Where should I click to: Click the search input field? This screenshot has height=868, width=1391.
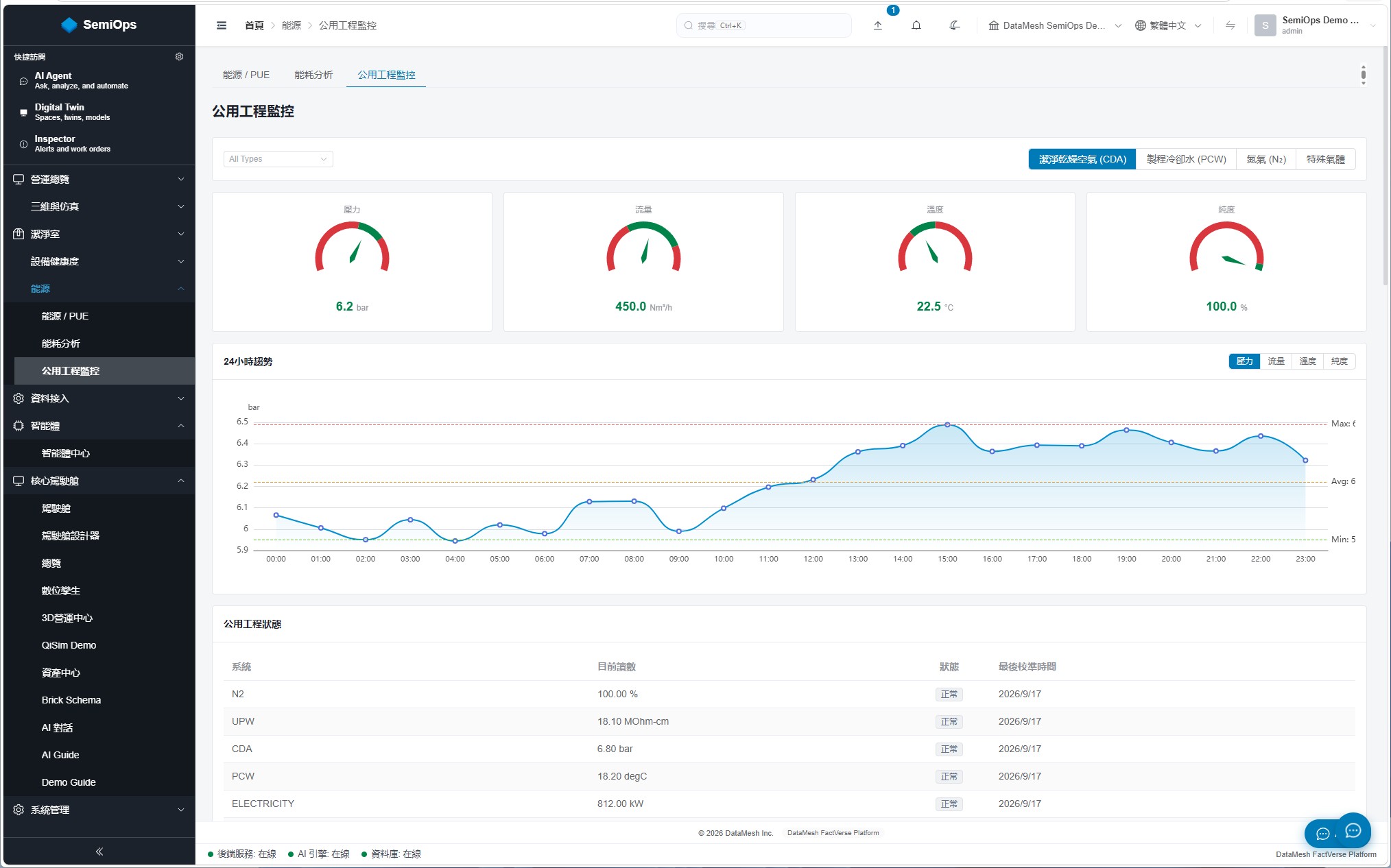764,25
